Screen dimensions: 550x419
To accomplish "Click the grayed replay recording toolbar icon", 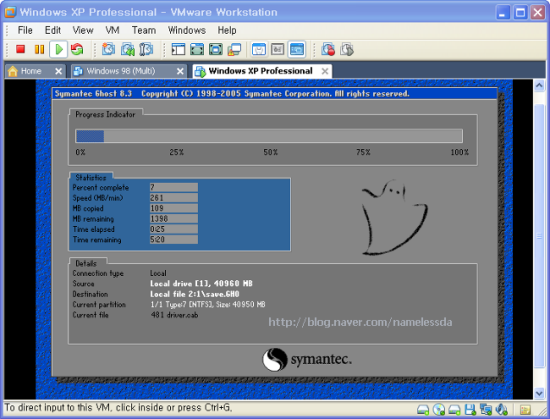I will tap(347, 49).
